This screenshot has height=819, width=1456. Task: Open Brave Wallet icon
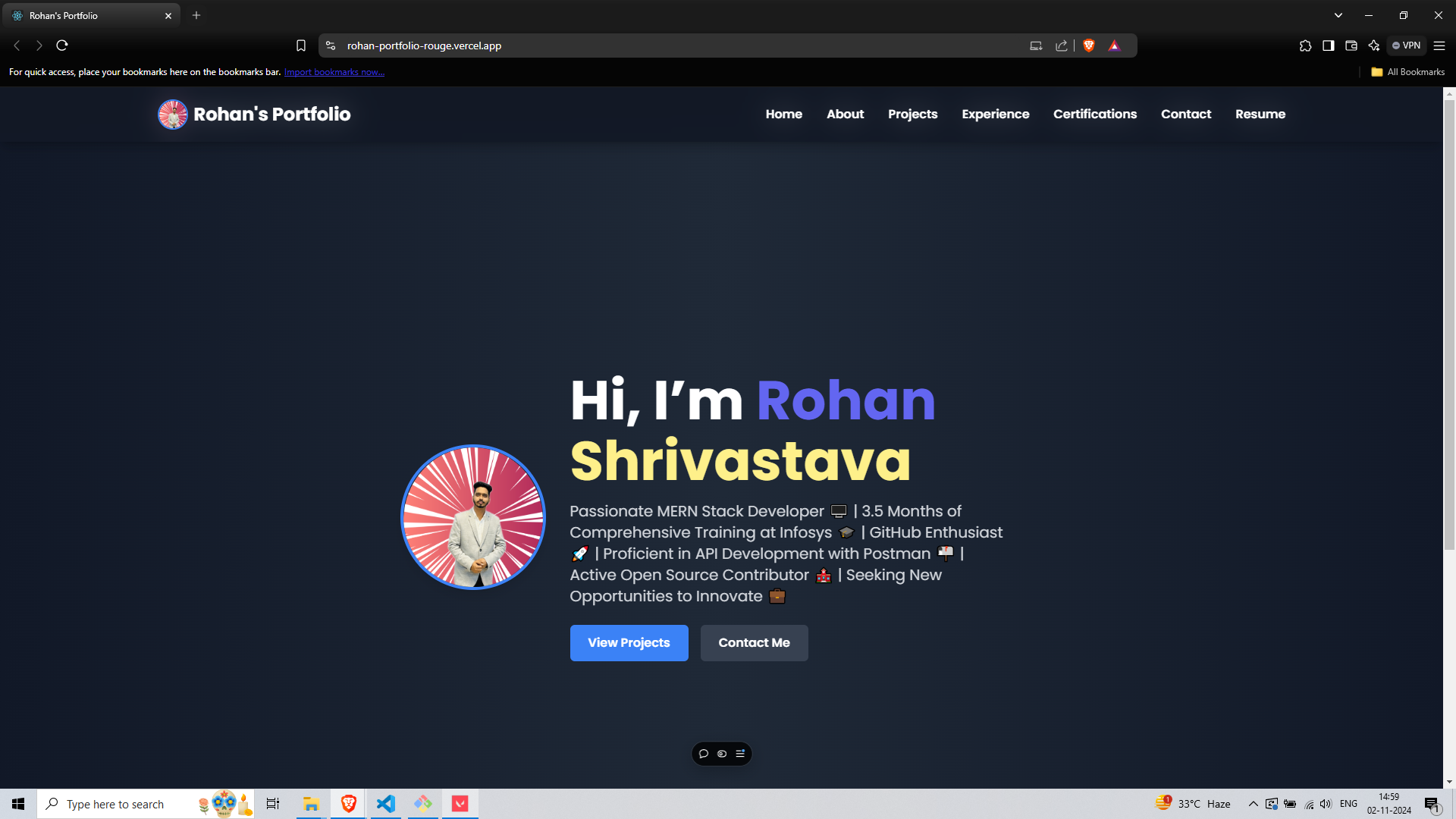[1351, 45]
